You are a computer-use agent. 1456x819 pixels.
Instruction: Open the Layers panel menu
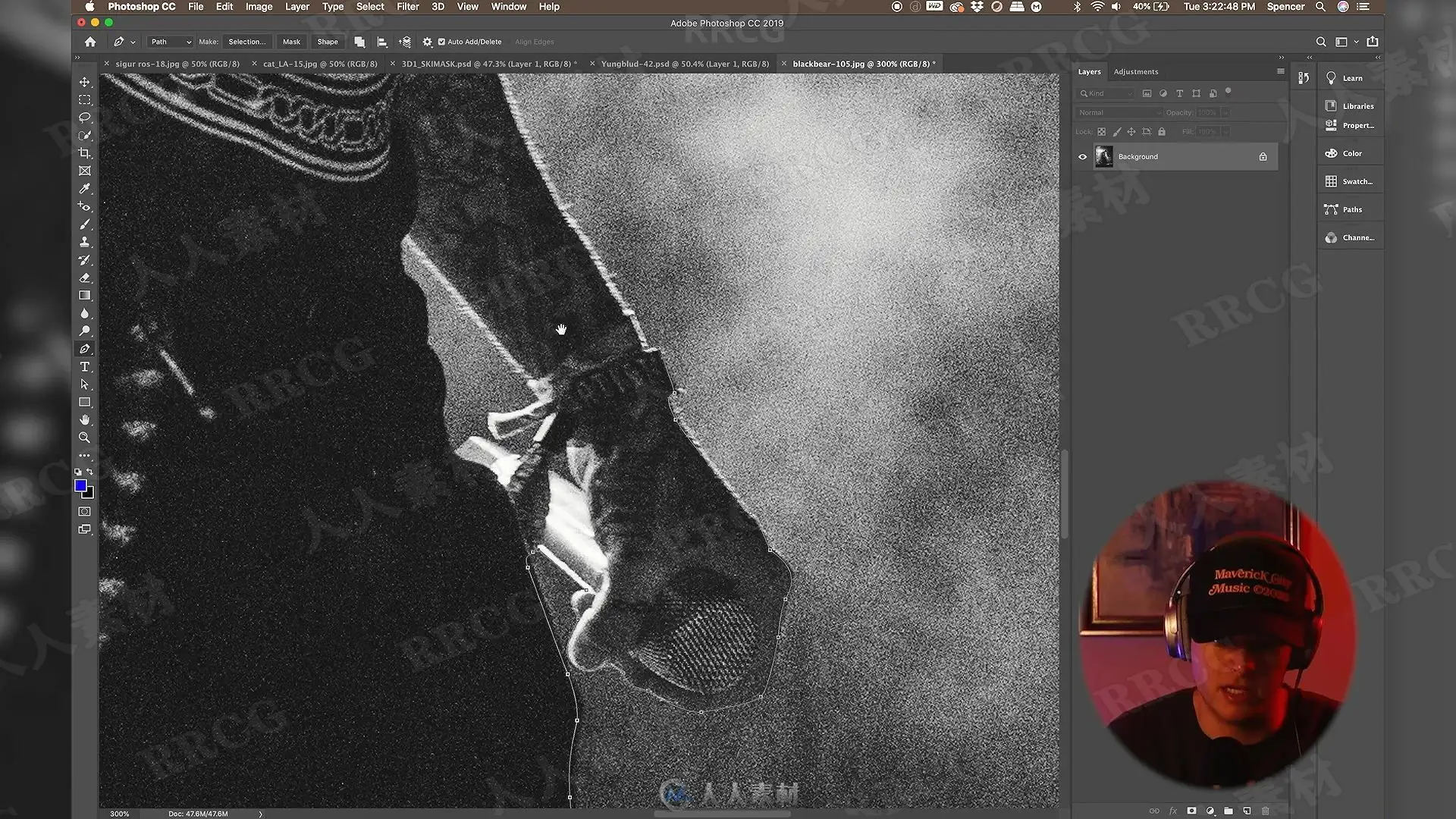(1280, 71)
